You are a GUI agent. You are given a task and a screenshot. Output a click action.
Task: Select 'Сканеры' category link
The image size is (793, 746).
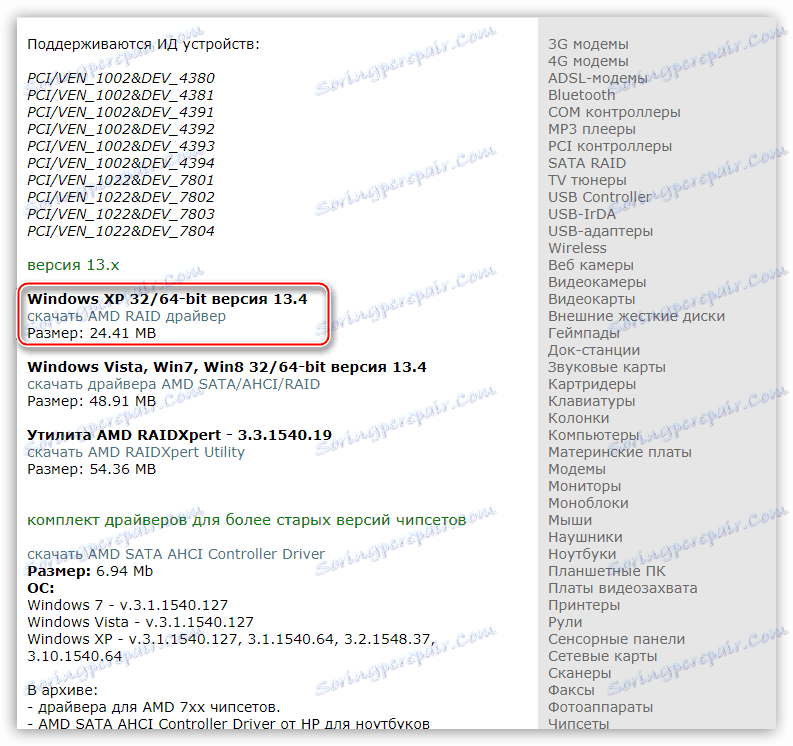580,673
